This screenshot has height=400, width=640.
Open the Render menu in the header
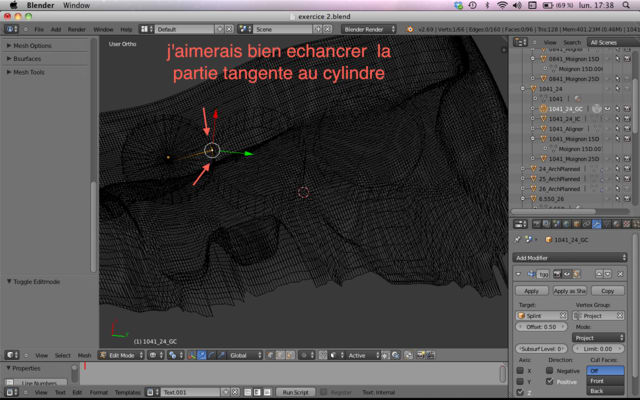coord(76,30)
